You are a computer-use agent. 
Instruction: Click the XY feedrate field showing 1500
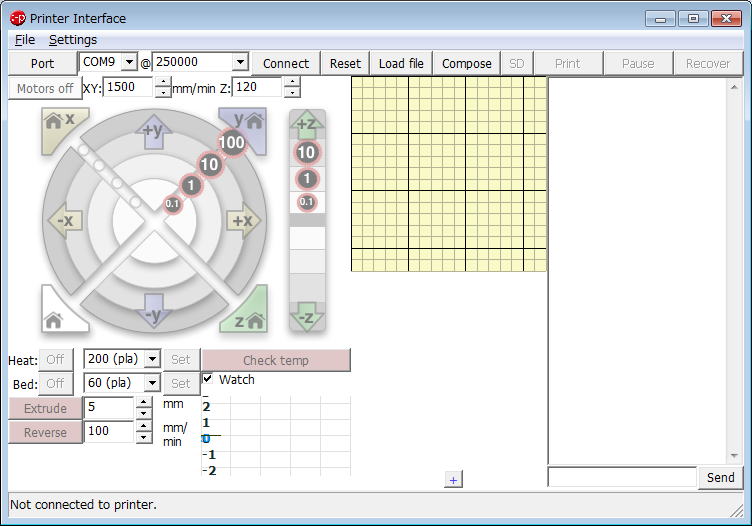coord(129,87)
